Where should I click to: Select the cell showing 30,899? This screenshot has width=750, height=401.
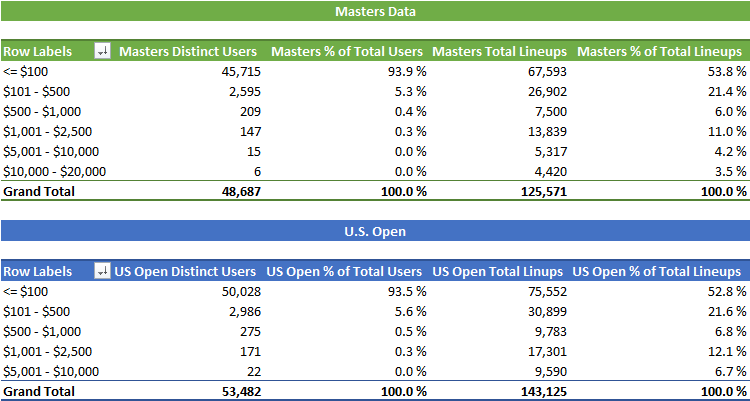(547, 312)
